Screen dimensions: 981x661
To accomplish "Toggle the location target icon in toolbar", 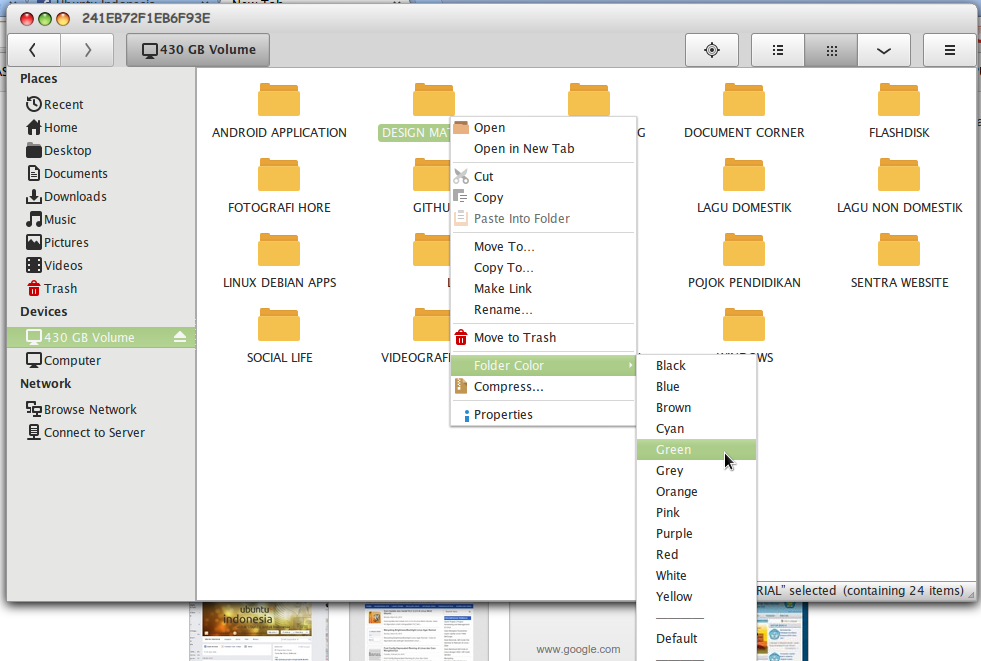I will click(712, 50).
